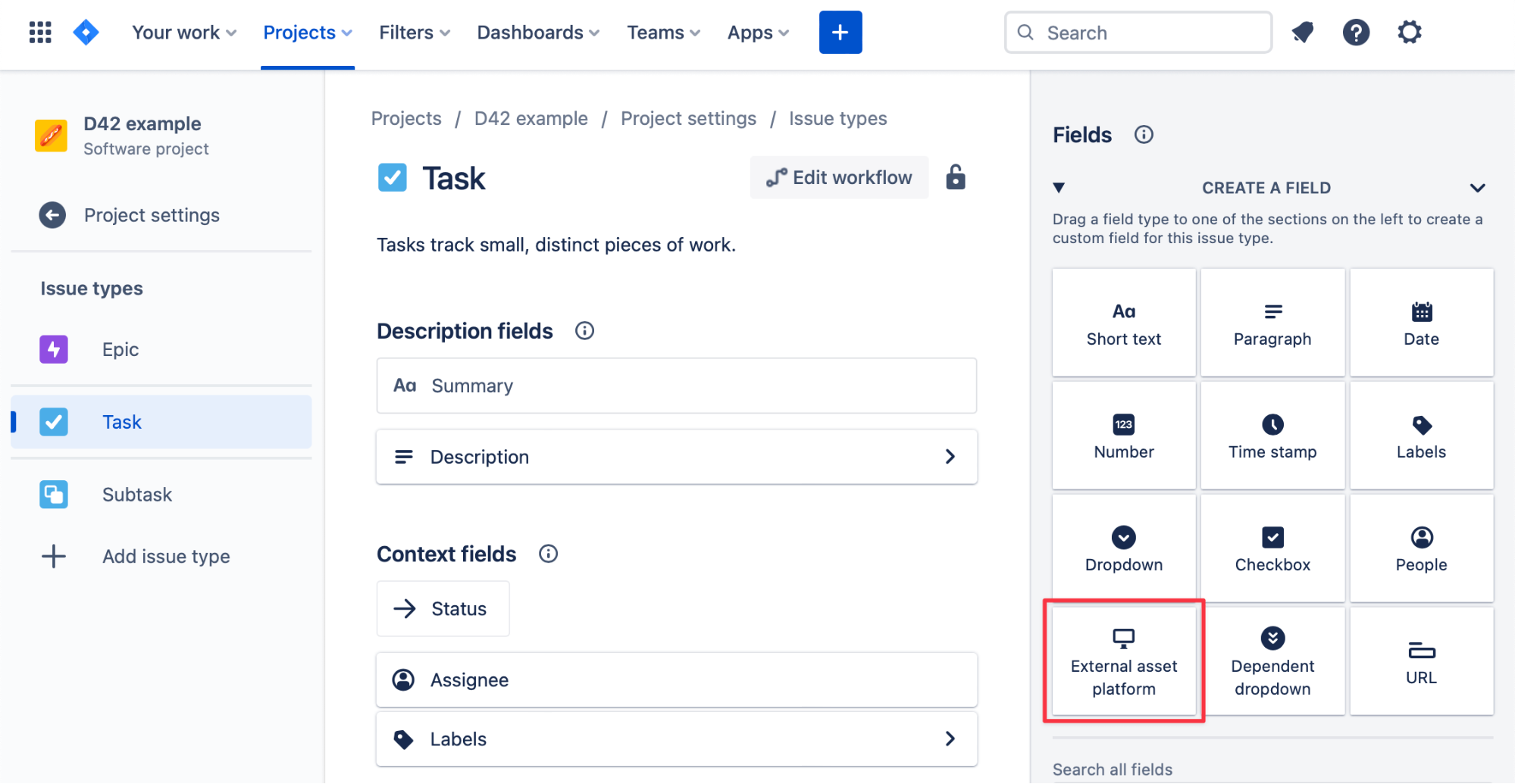Click info icon beside Description fields

coord(584,331)
